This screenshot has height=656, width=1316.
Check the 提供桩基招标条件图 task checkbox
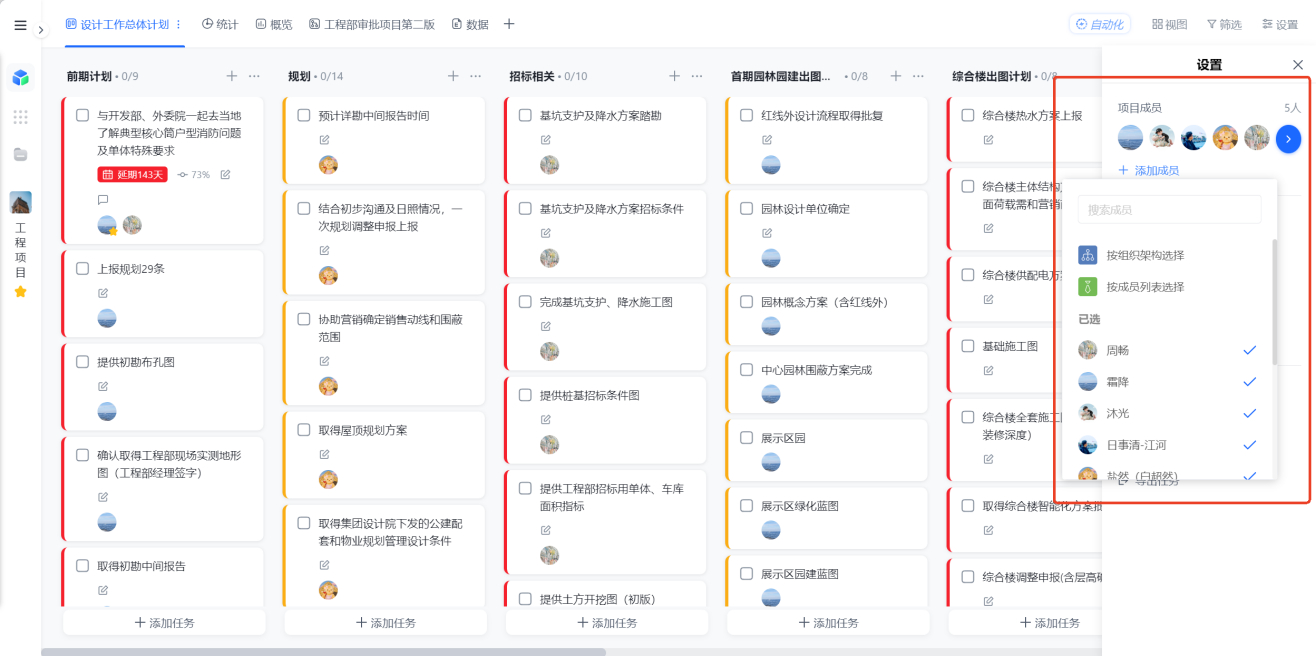(525, 395)
